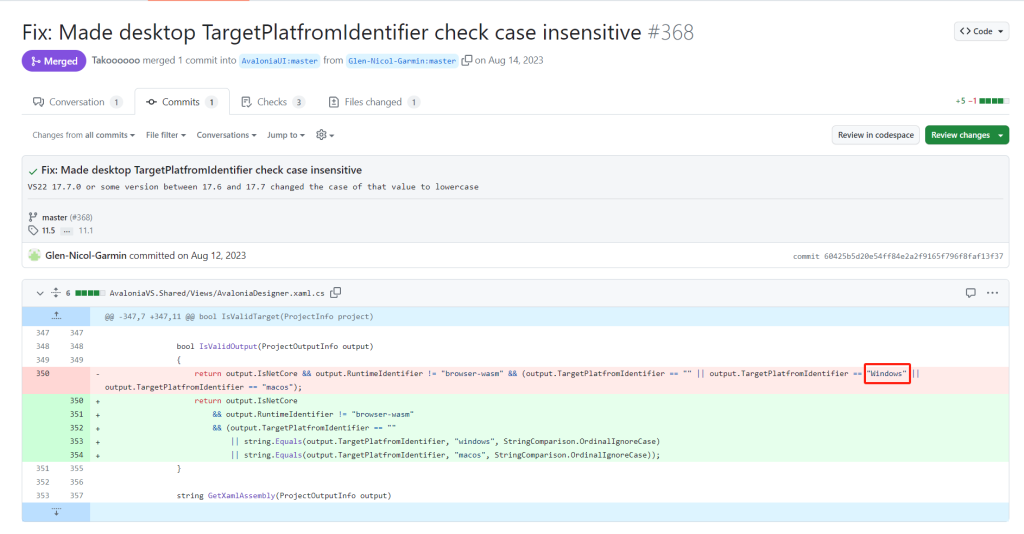Copy the AvaloniaDesigner.xaml.cs file path

pyautogui.click(x=336, y=293)
